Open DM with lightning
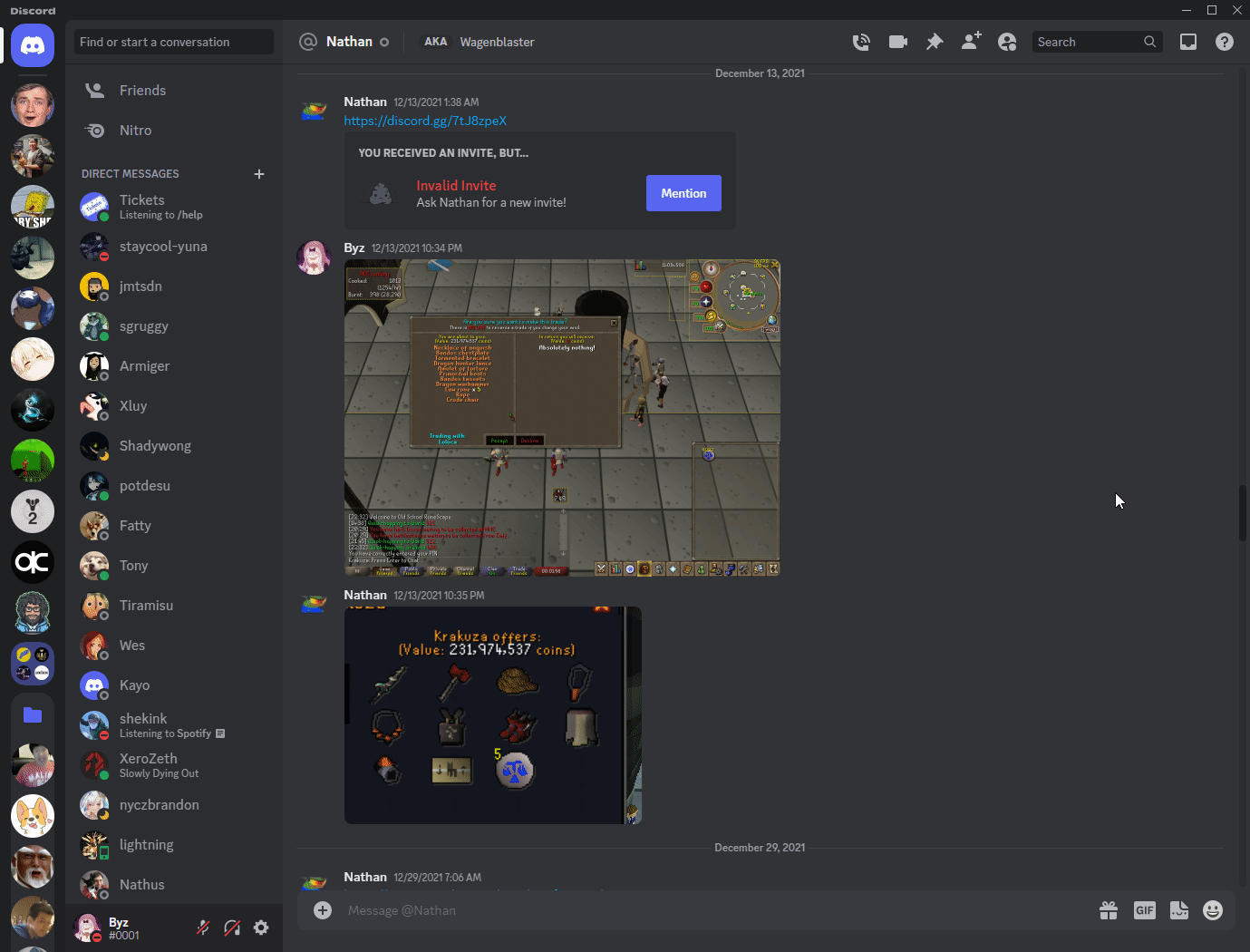1250x952 pixels. (x=174, y=845)
